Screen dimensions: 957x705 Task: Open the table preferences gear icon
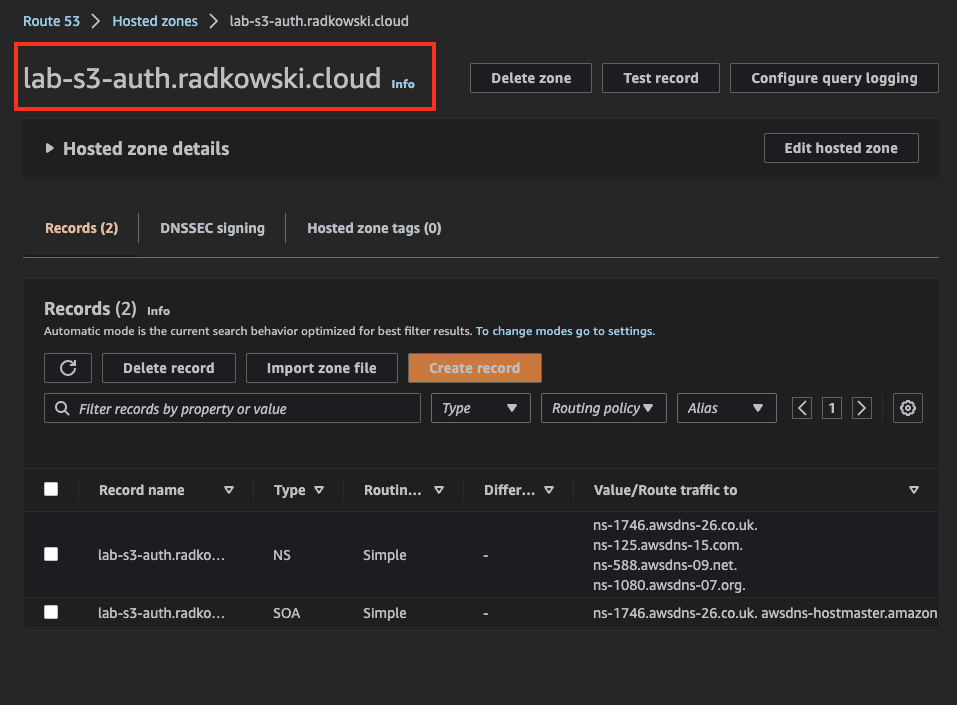[x=908, y=408]
